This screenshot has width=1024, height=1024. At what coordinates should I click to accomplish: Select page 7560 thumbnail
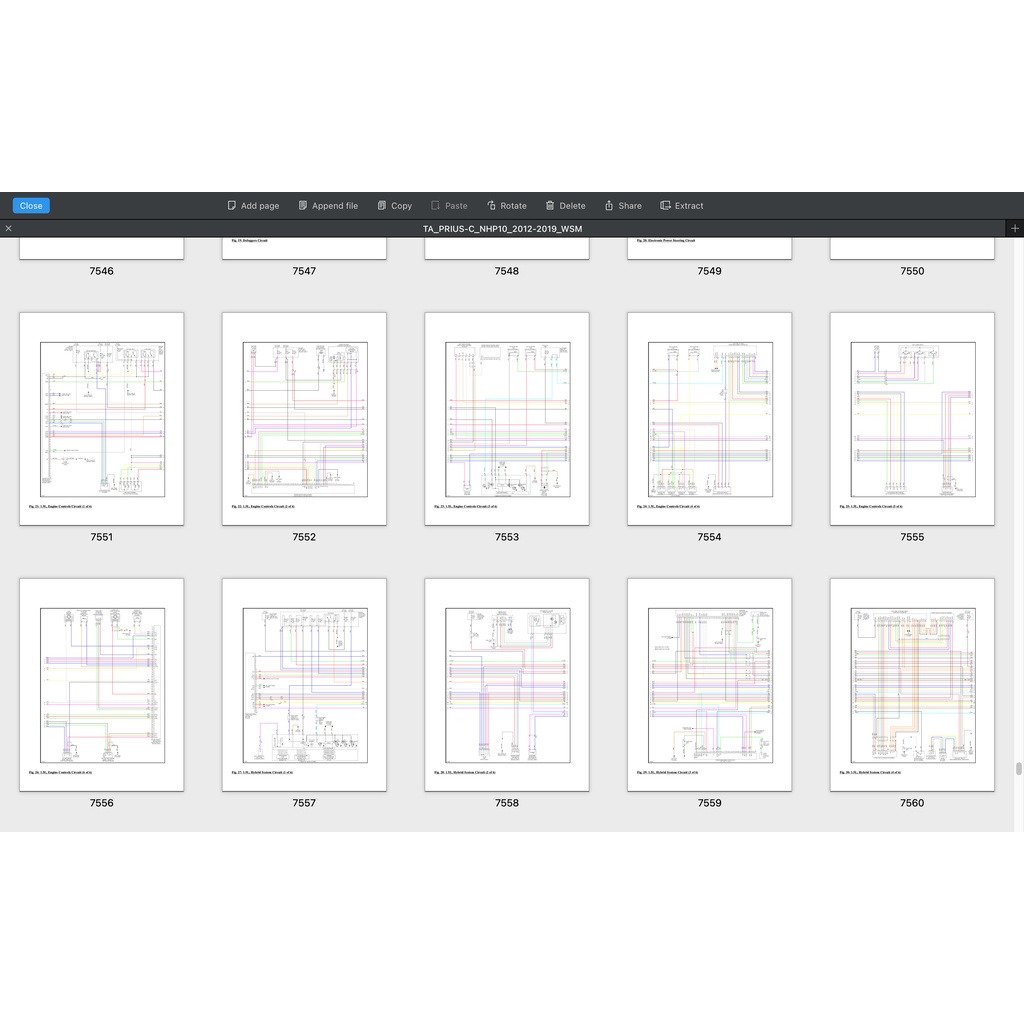[912, 685]
